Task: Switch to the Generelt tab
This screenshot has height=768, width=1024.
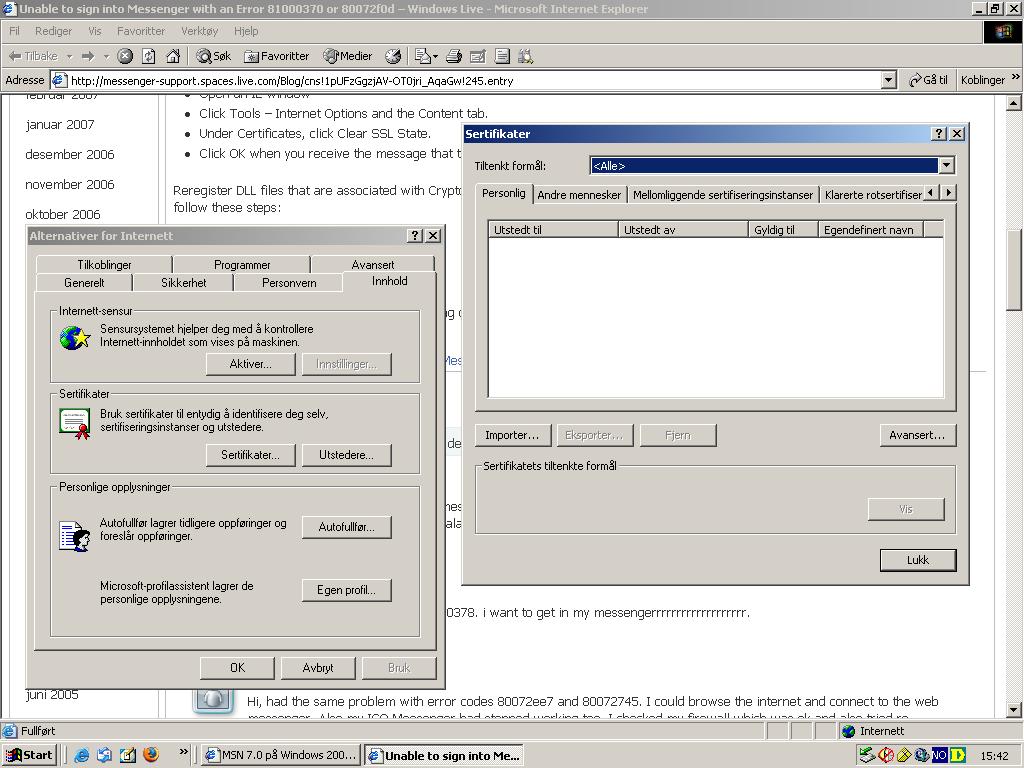Action: click(x=84, y=283)
